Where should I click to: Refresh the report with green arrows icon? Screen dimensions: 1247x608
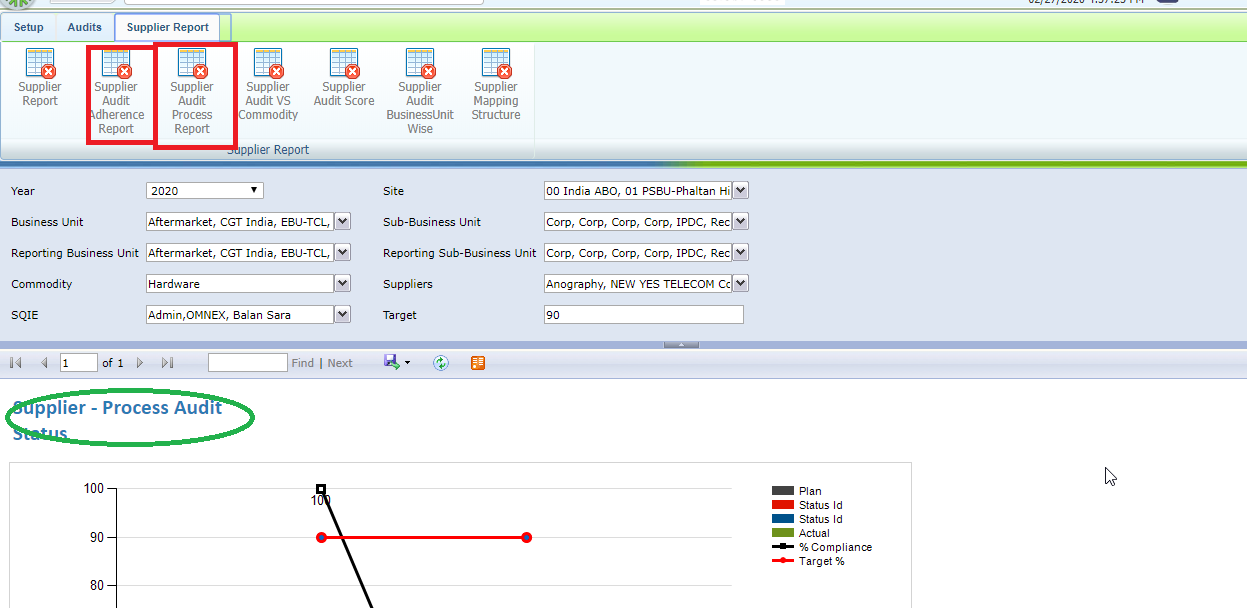441,363
